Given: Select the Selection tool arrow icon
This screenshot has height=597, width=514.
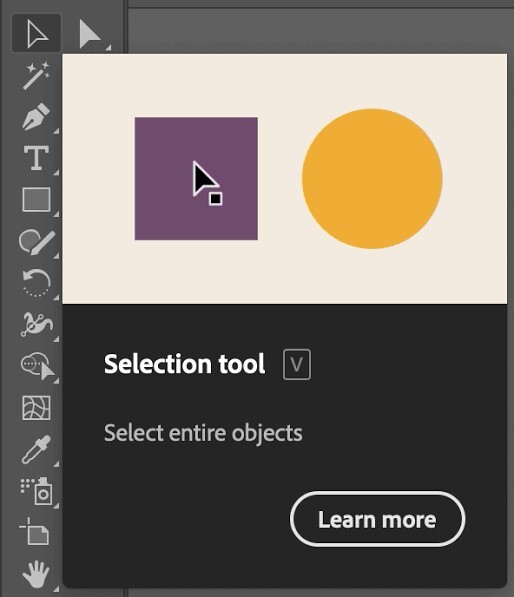Looking at the screenshot, I should tap(37, 34).
